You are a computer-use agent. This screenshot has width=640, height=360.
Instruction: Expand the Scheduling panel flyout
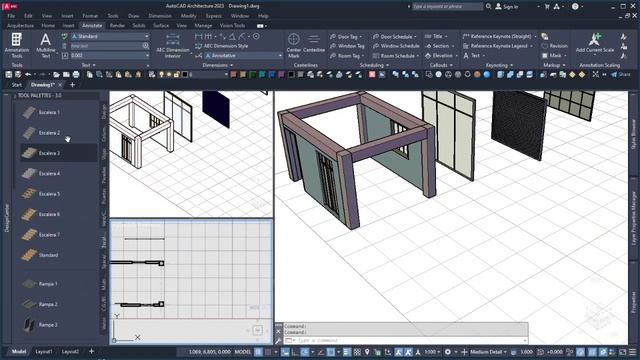374,65
